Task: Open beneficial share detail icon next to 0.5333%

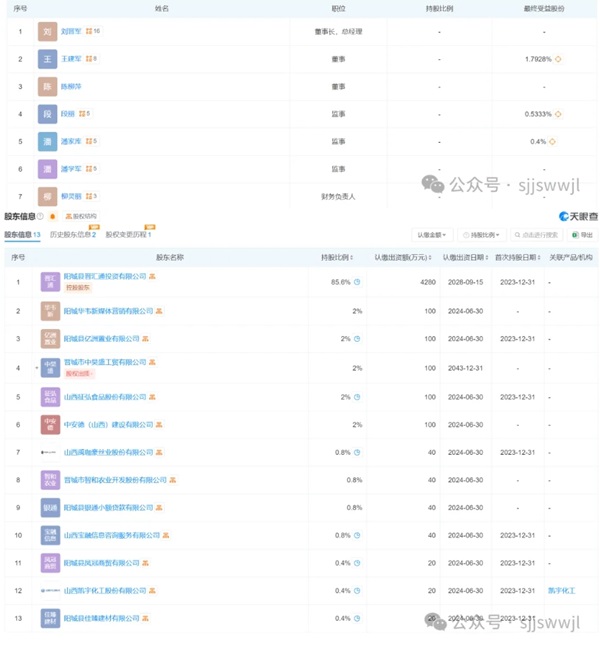Action: (x=558, y=114)
